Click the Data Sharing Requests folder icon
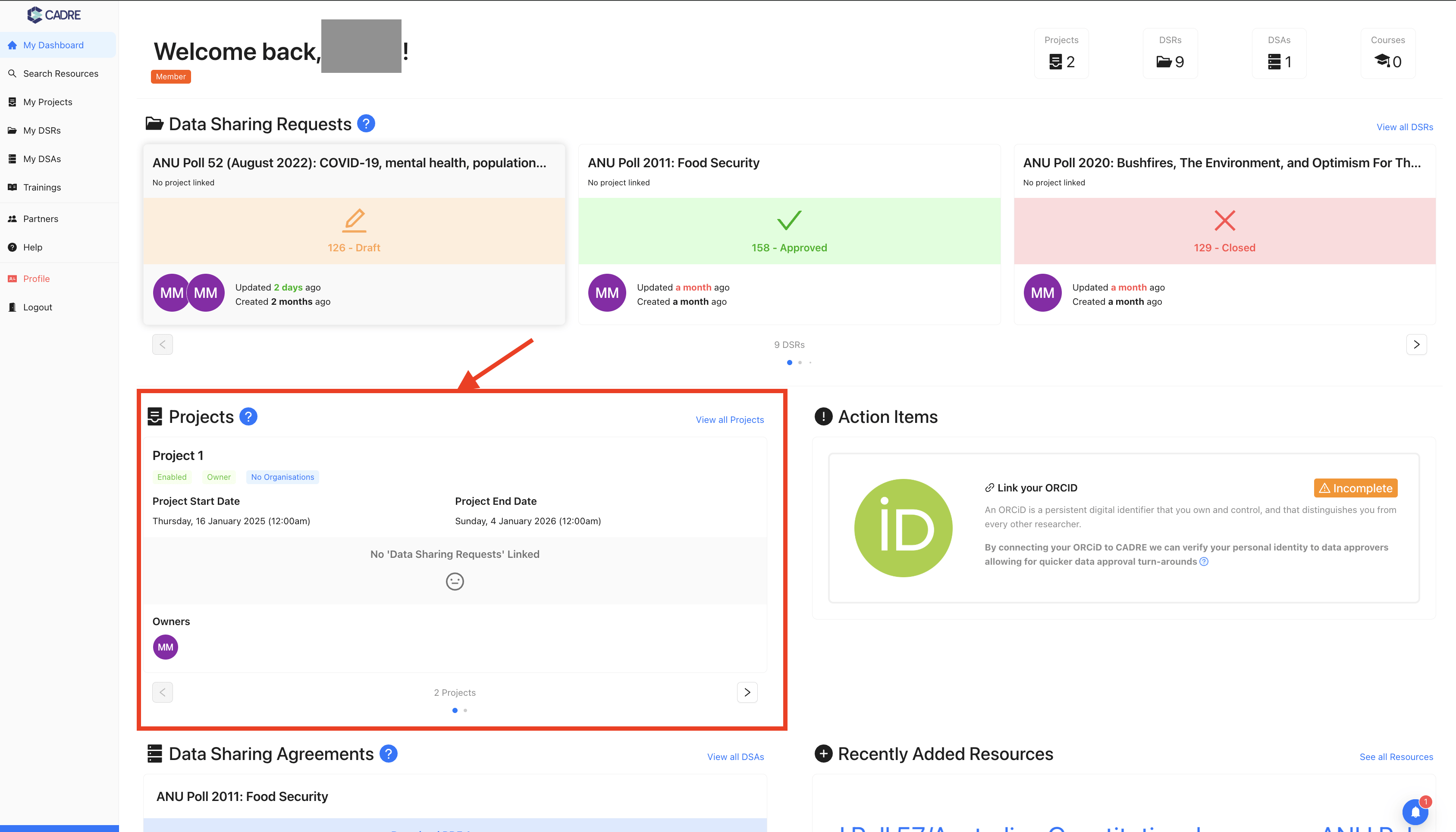1456x832 pixels. point(154,123)
